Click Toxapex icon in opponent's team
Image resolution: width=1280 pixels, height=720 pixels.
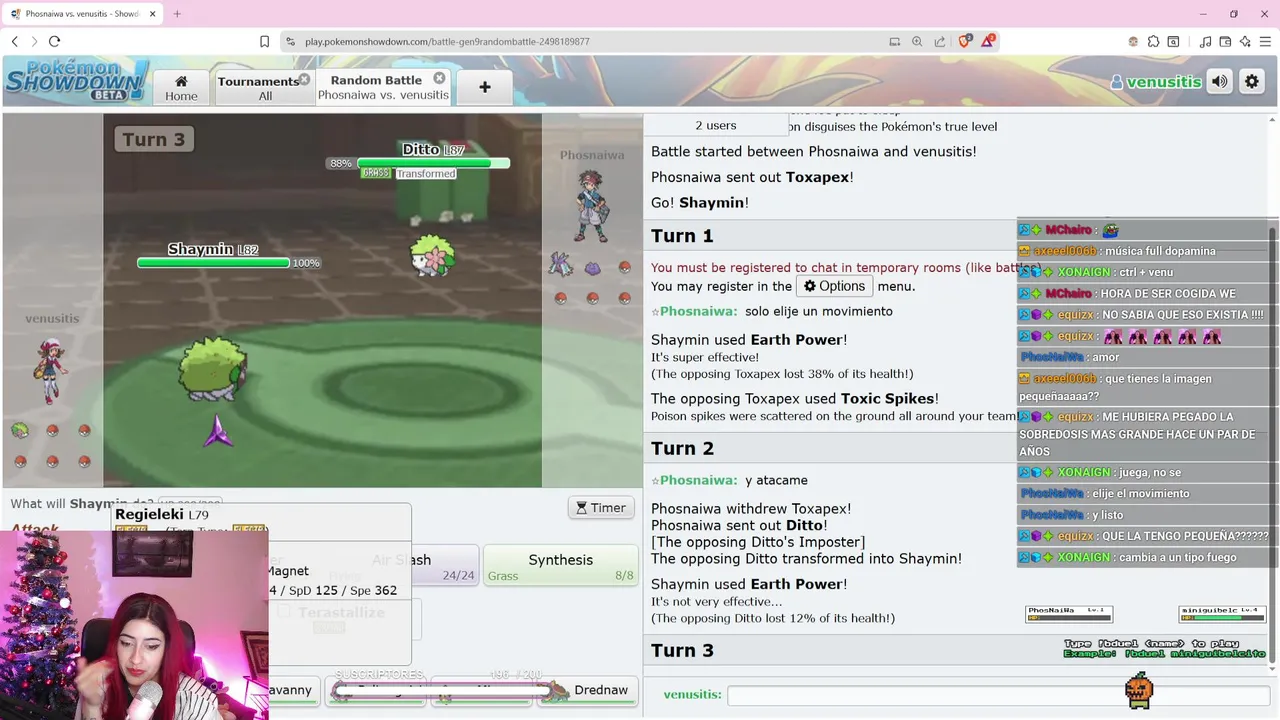click(x=560, y=265)
